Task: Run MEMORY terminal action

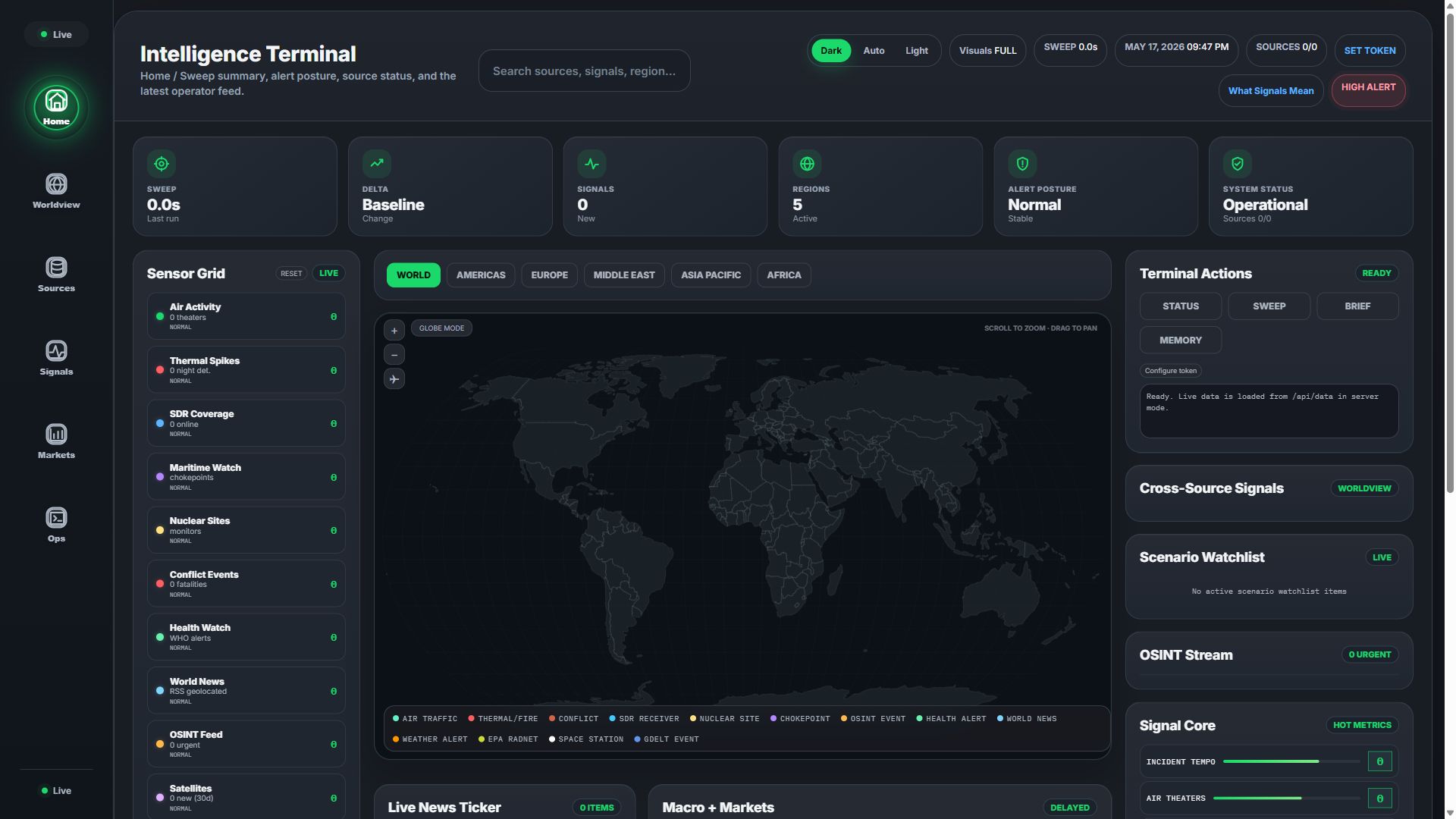Action: tap(1181, 340)
